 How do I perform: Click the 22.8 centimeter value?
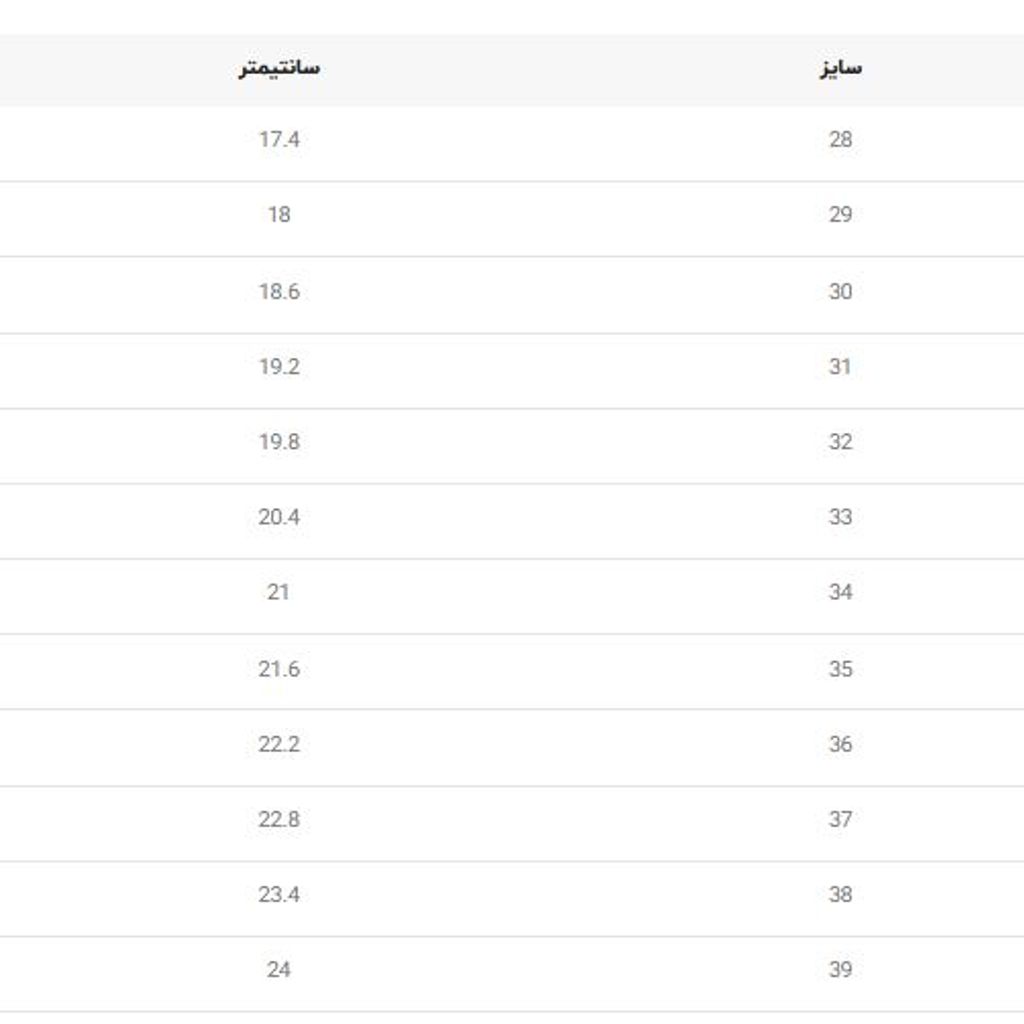coord(279,819)
